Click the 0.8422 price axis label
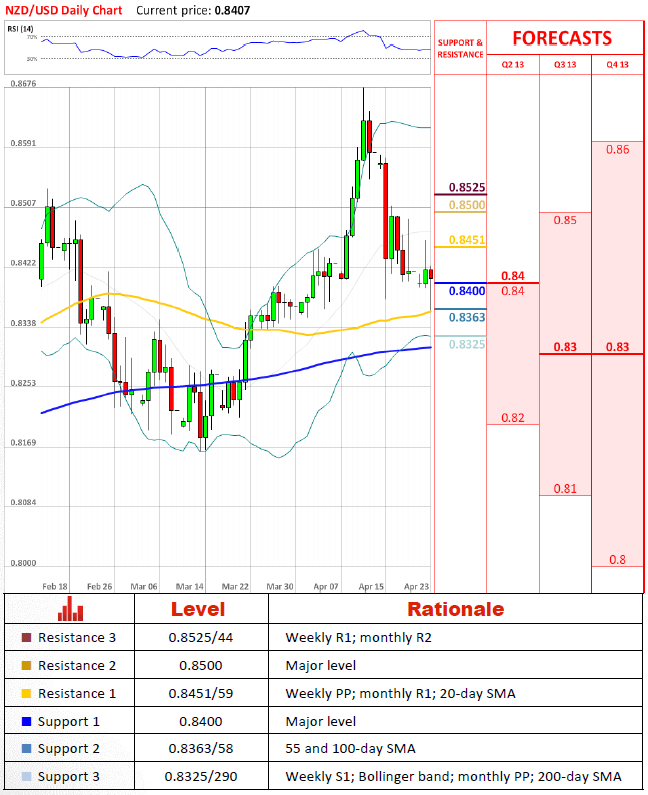The width and height of the screenshot is (648, 795). [x=23, y=263]
